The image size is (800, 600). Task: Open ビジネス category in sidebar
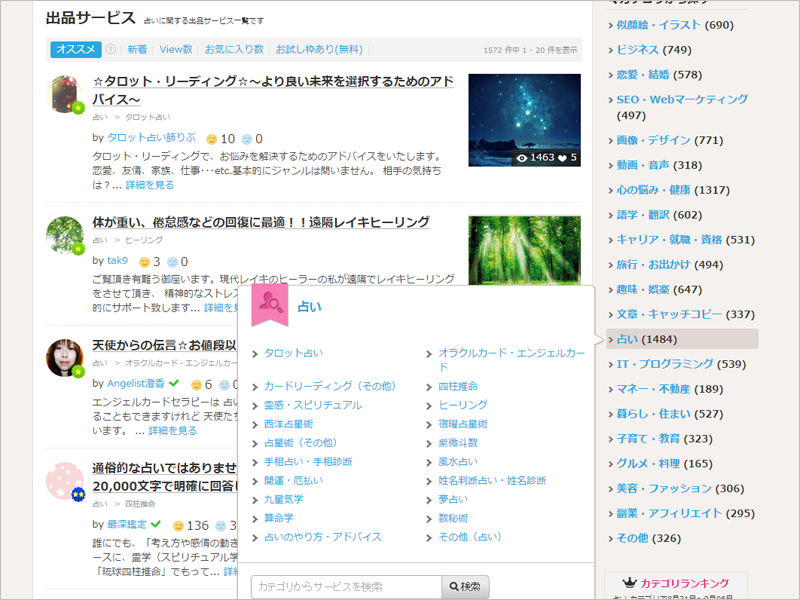tap(638, 49)
